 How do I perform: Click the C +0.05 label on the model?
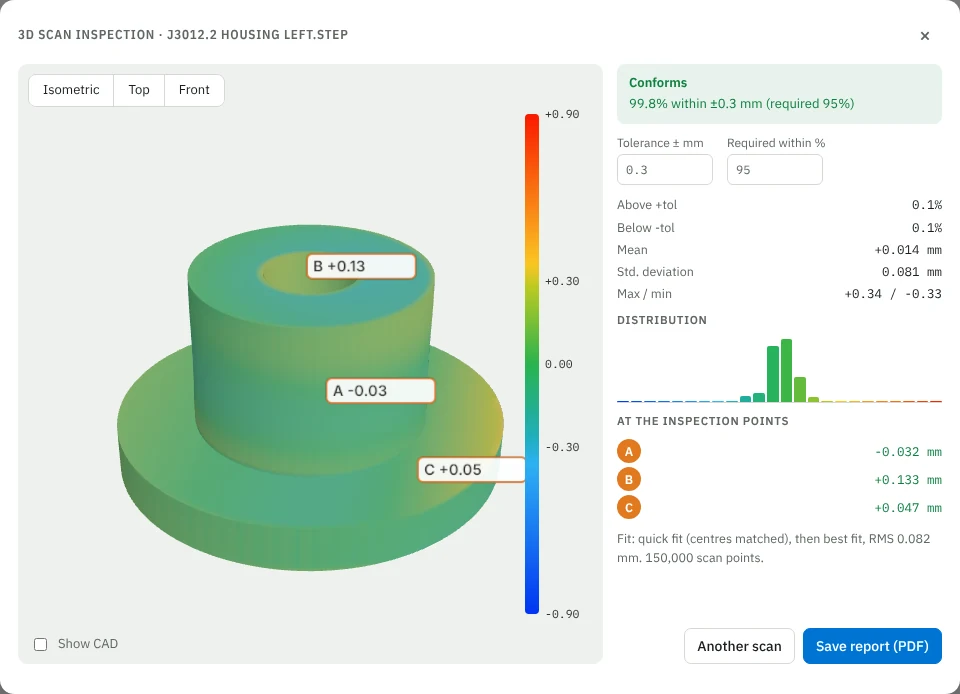pyautogui.click(x=471, y=469)
